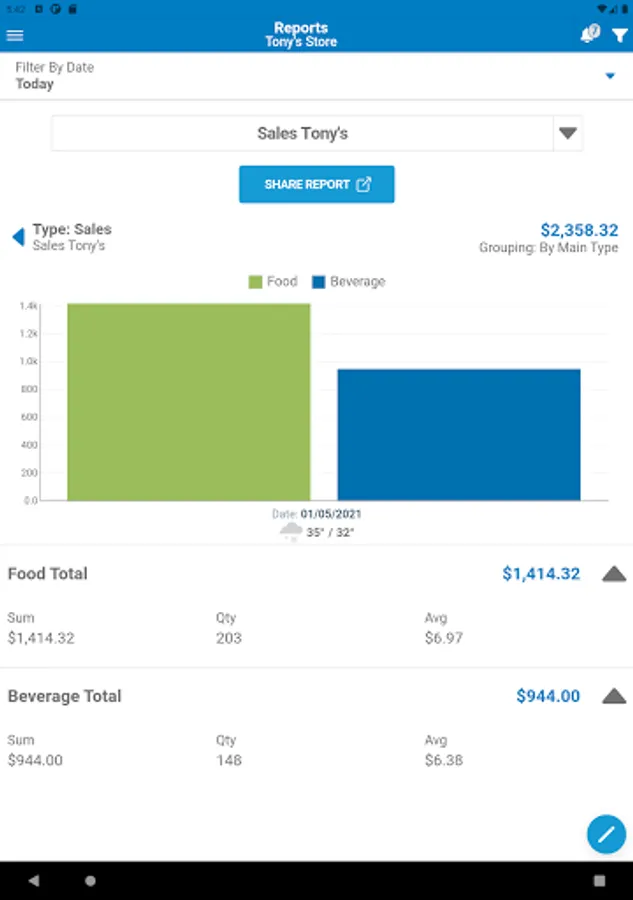Toggle the Food series legend entry
The width and height of the screenshot is (633, 900).
[x=273, y=282]
